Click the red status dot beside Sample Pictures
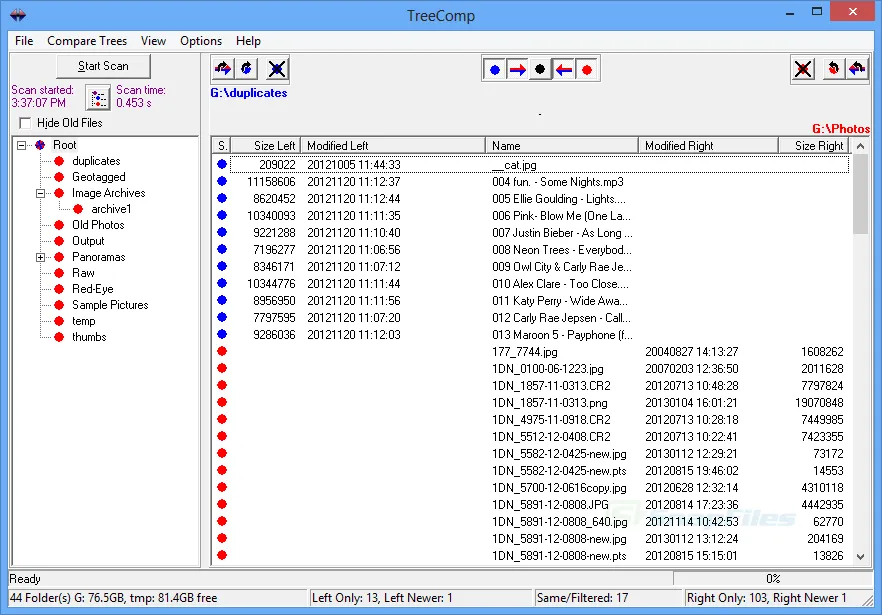Viewport: 882px width, 615px height. tap(59, 305)
